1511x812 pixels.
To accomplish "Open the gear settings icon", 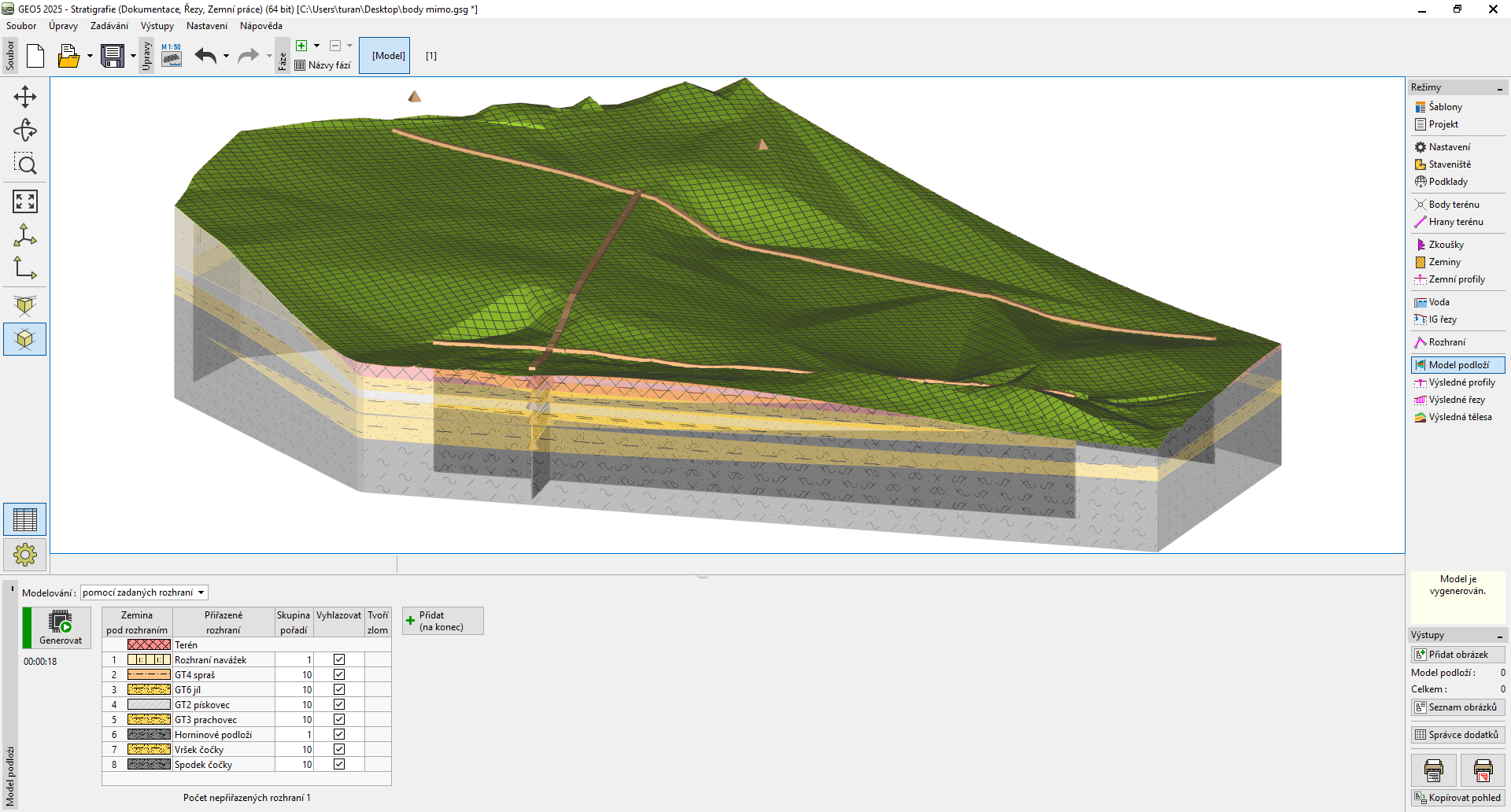I will 25,555.
